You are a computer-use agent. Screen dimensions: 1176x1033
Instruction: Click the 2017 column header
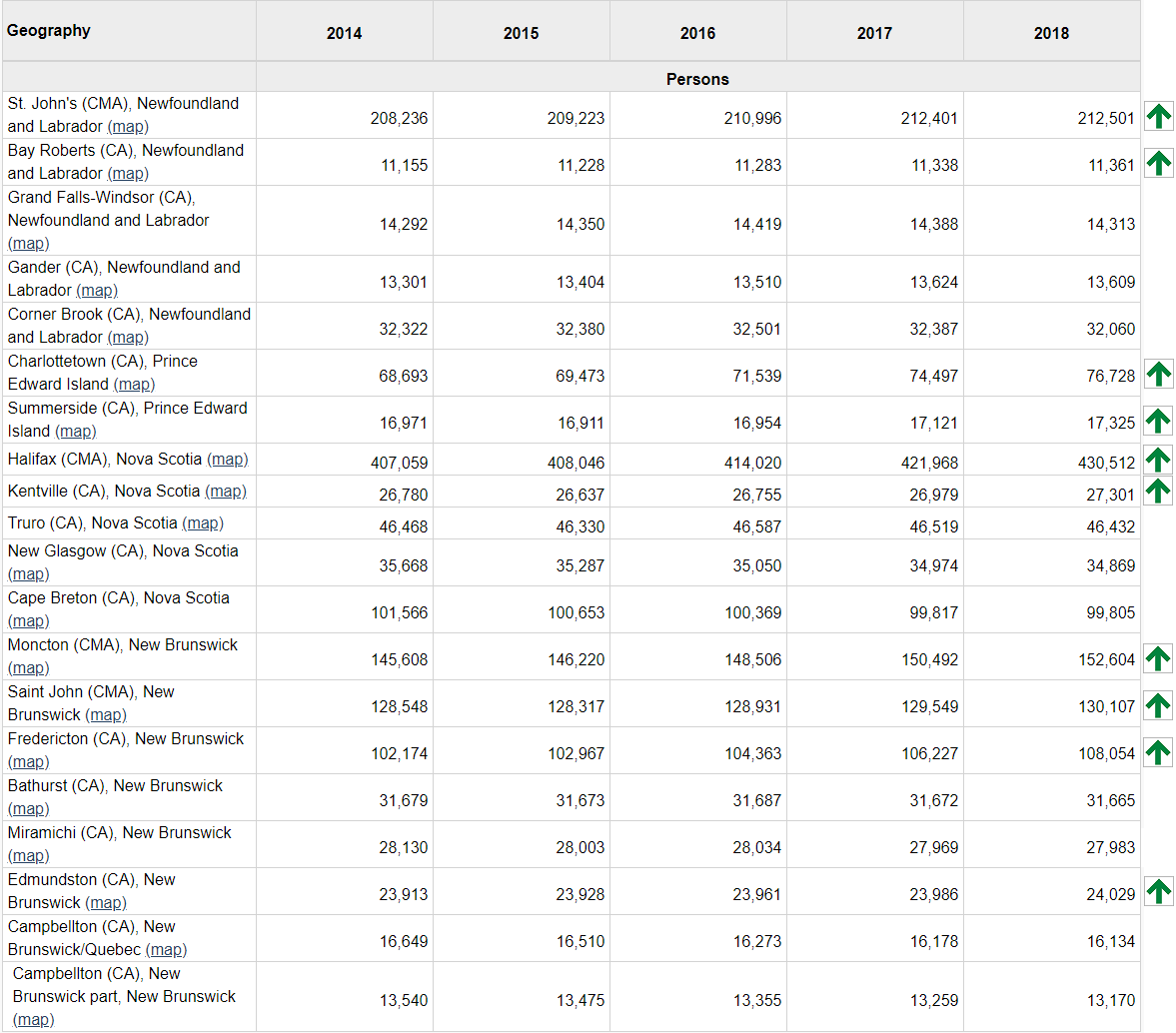pos(874,31)
